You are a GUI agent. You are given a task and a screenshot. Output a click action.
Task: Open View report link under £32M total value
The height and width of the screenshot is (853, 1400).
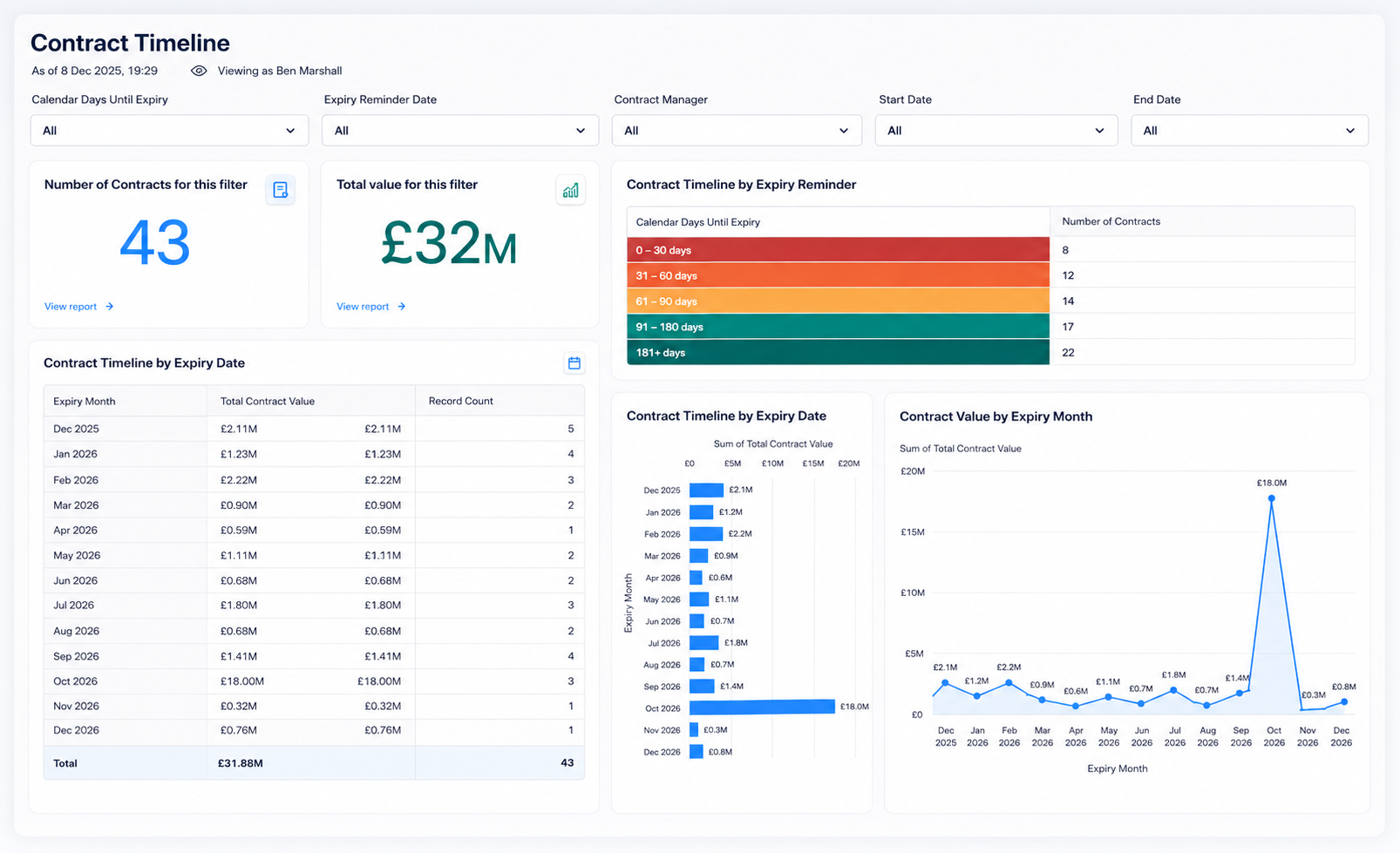370,307
